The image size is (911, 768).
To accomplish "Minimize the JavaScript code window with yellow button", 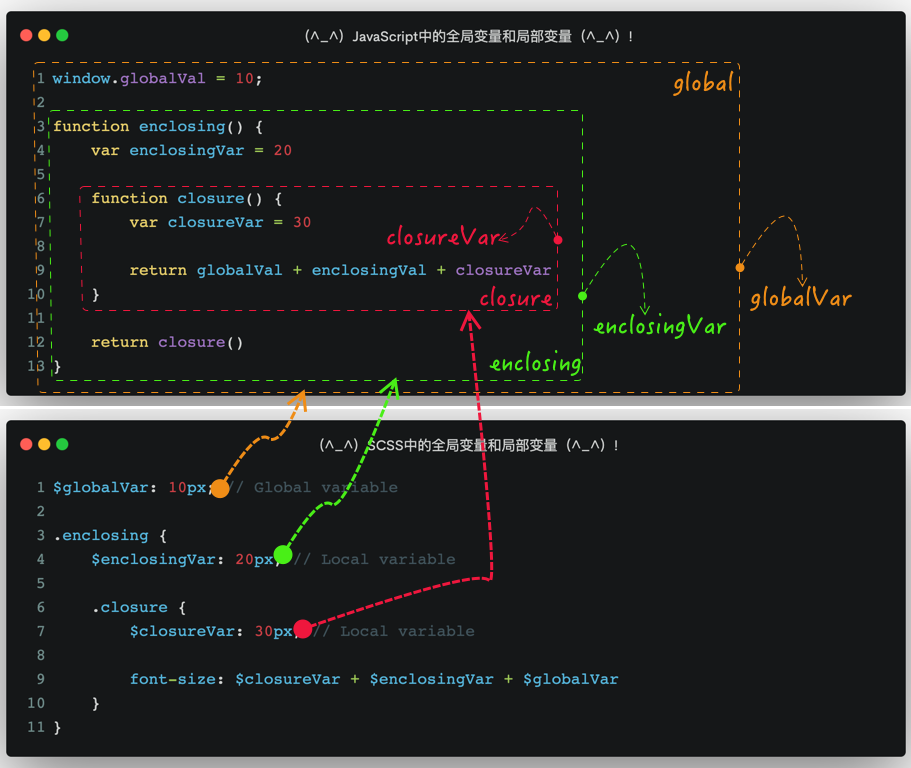I will [44, 35].
